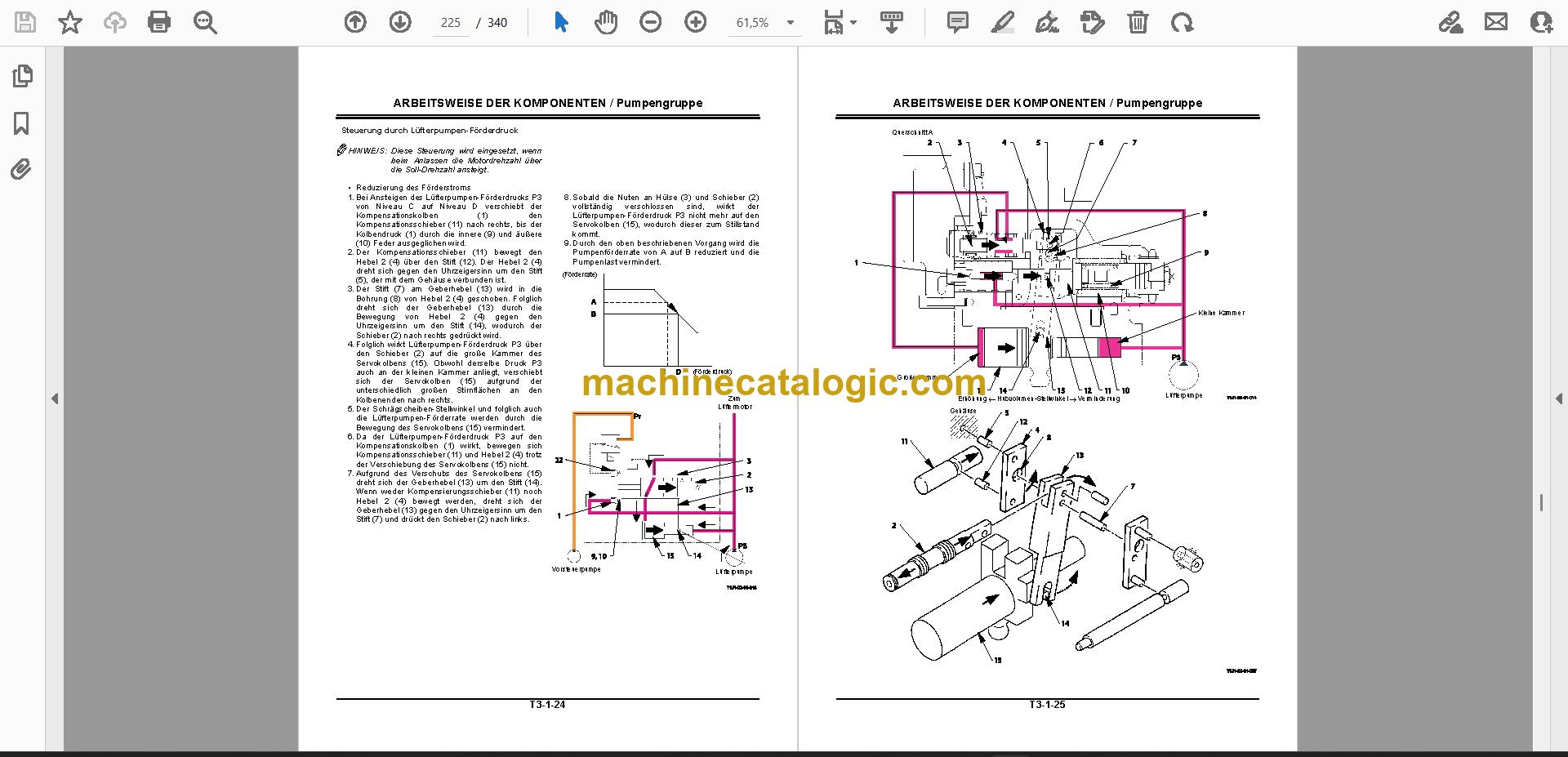The width and height of the screenshot is (1568, 757).
Task: Expand the left navigation pane arrow
Action: 55,399
